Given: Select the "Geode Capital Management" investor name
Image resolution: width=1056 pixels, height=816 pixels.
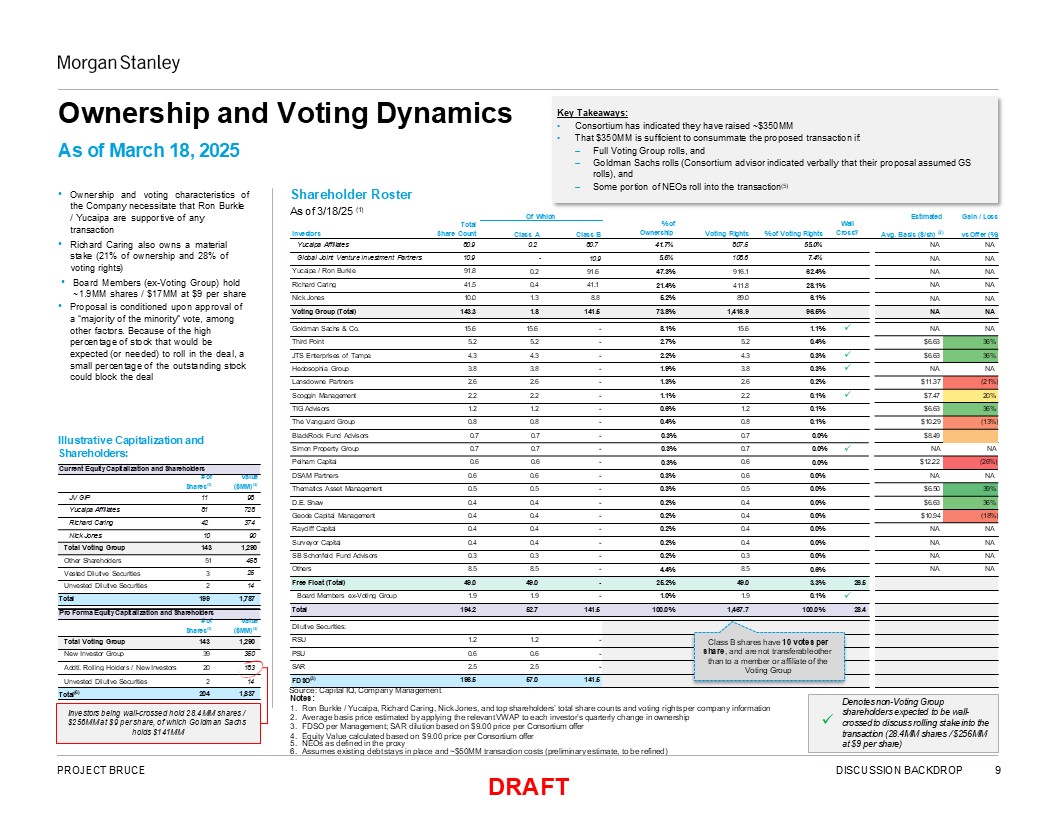Looking at the screenshot, I should (x=333, y=516).
